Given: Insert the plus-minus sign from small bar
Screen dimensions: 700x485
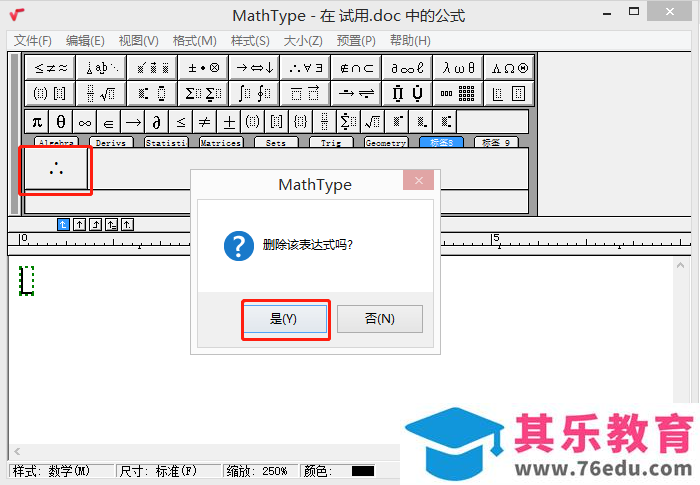Looking at the screenshot, I should pyautogui.click(x=229, y=121).
